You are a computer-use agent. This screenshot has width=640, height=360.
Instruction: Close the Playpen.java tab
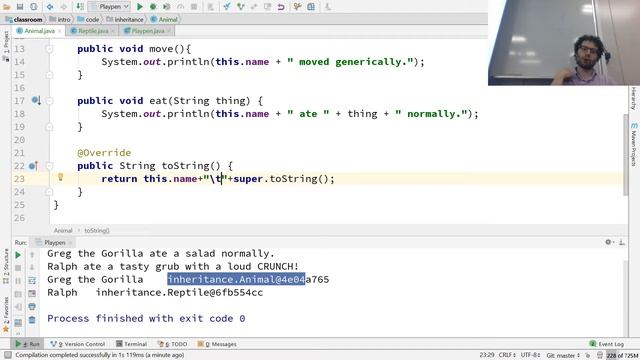pyautogui.click(x=169, y=31)
